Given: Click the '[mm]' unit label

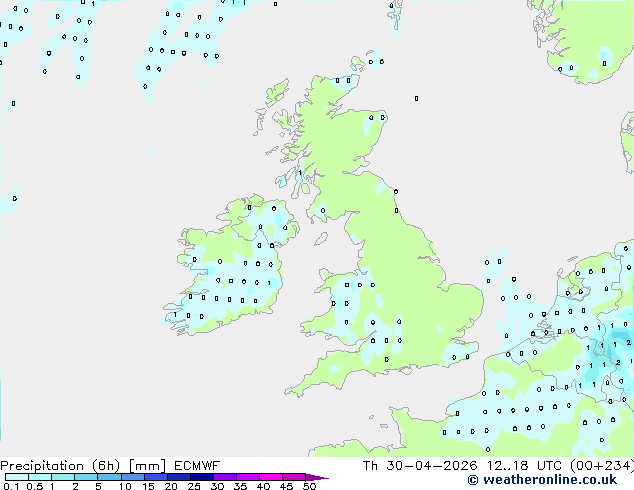Looking at the screenshot, I should 147,466.
